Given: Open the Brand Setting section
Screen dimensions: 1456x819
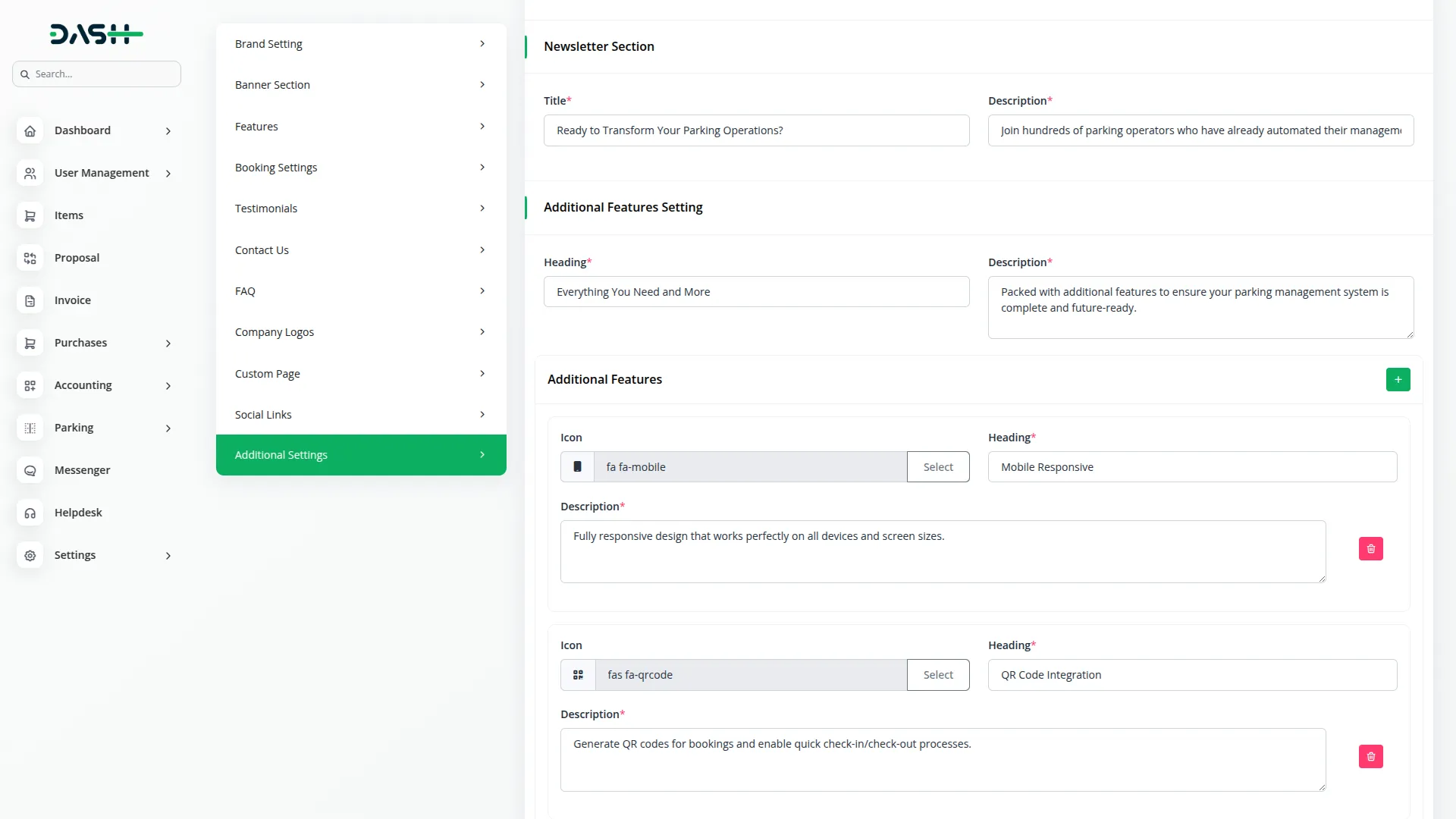Looking at the screenshot, I should tap(360, 44).
